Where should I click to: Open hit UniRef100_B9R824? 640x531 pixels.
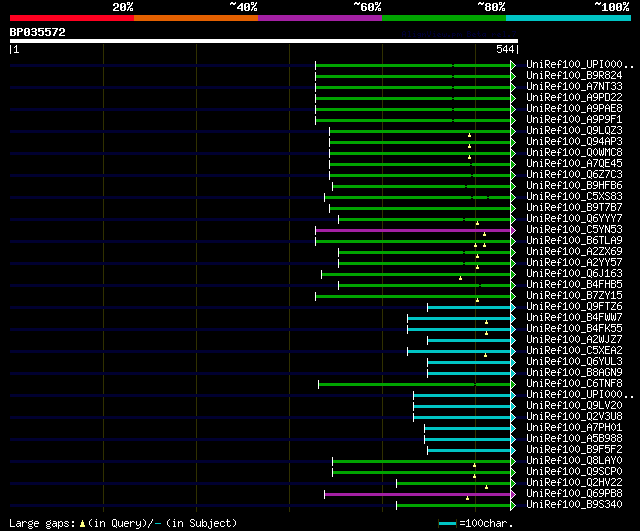pos(574,76)
